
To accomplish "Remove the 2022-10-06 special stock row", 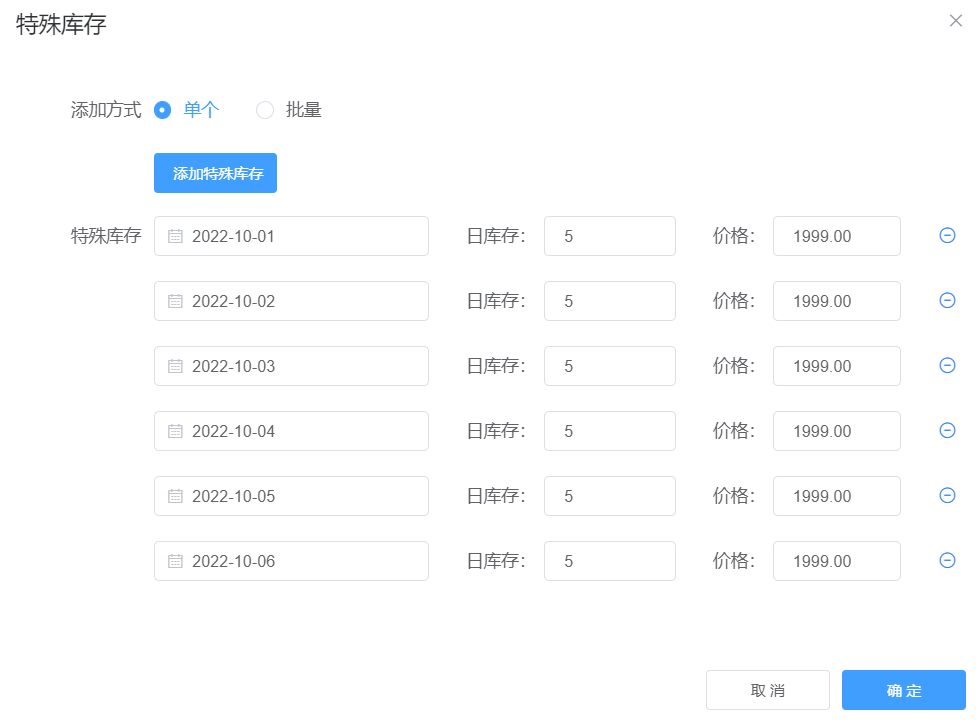I will (x=947, y=561).
